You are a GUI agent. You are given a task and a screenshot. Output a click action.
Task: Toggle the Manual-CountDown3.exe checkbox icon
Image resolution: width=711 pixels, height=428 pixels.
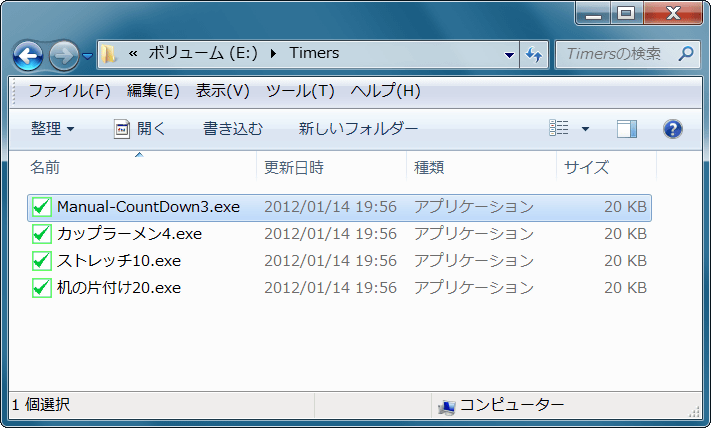(x=41, y=207)
